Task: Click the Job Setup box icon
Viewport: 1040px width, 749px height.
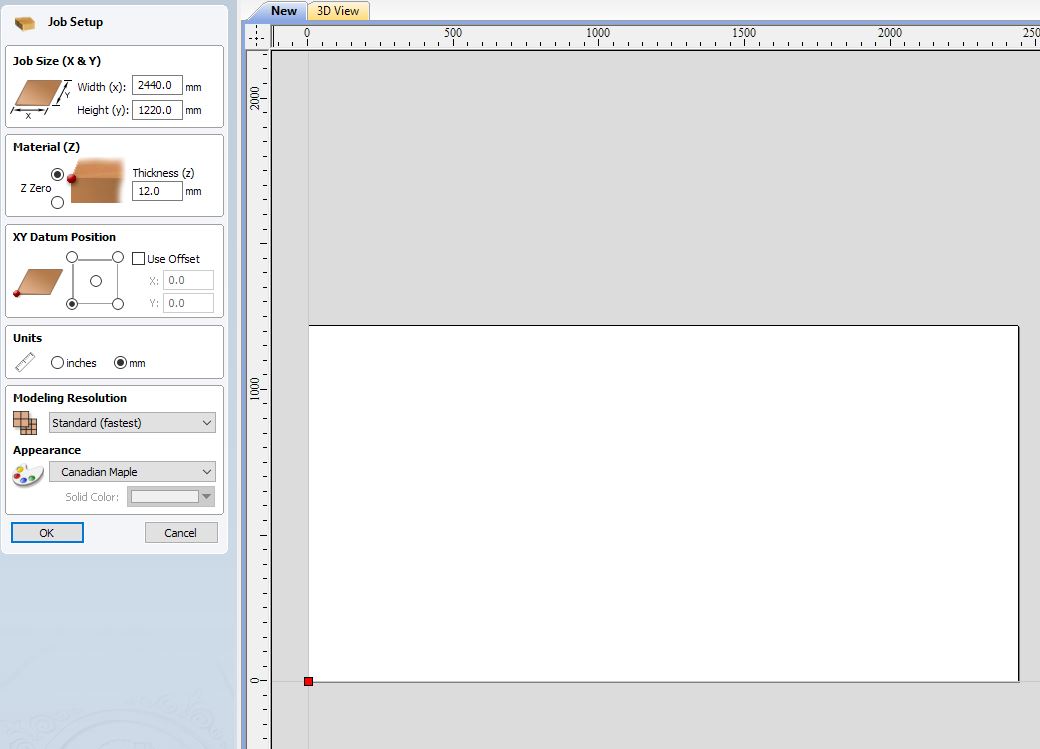Action: coord(25,23)
